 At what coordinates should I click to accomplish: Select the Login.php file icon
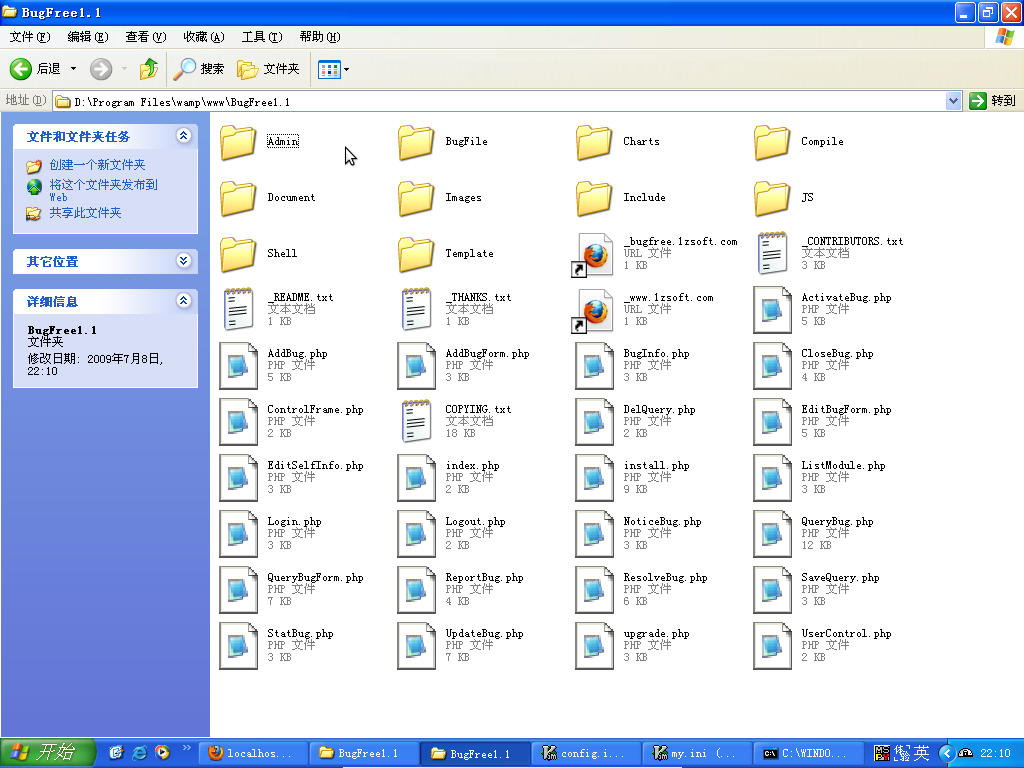click(238, 534)
